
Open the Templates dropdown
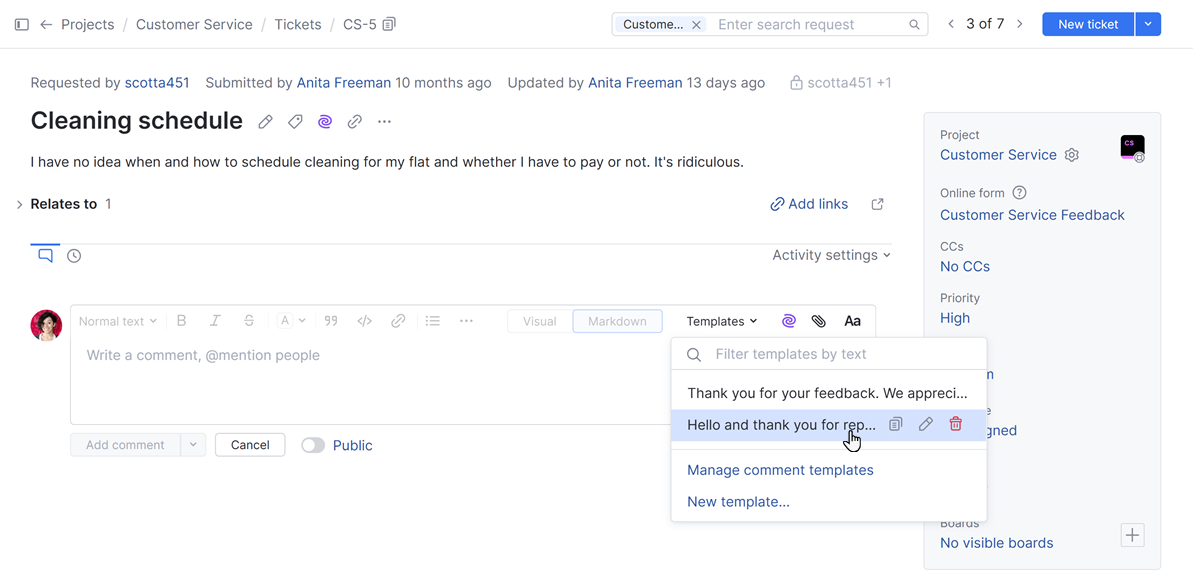pyautogui.click(x=721, y=320)
